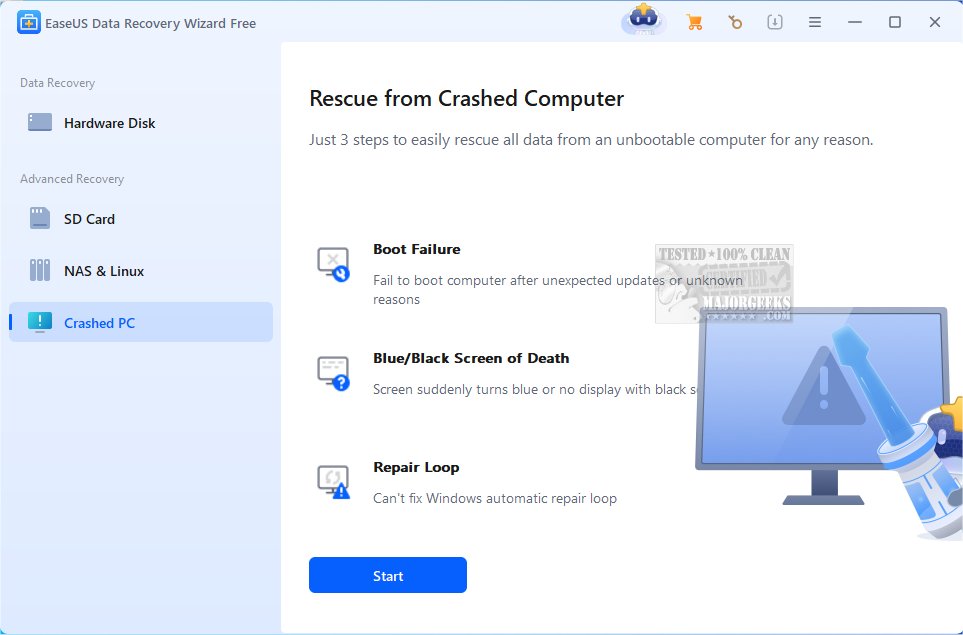Click the key activation icon
Image resolution: width=963 pixels, height=635 pixels.
pos(735,23)
